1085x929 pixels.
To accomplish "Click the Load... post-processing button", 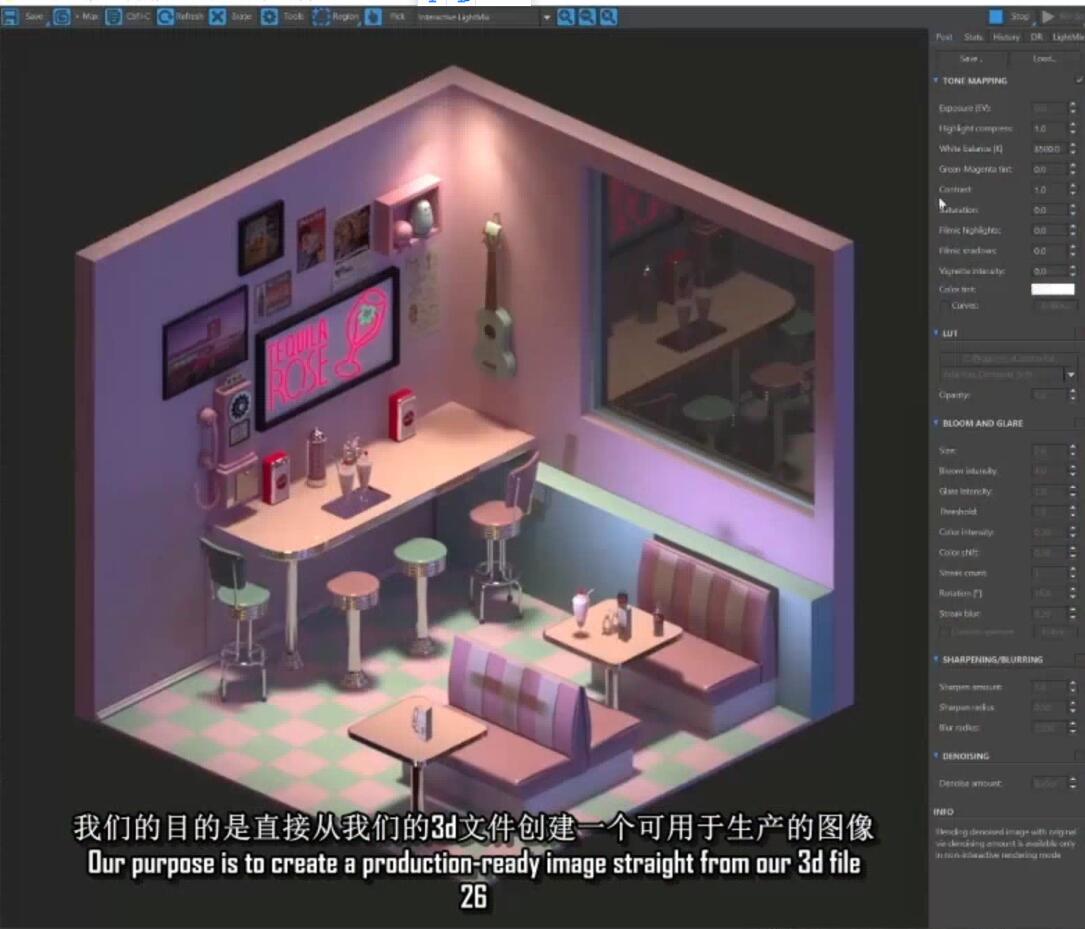I will [1044, 59].
